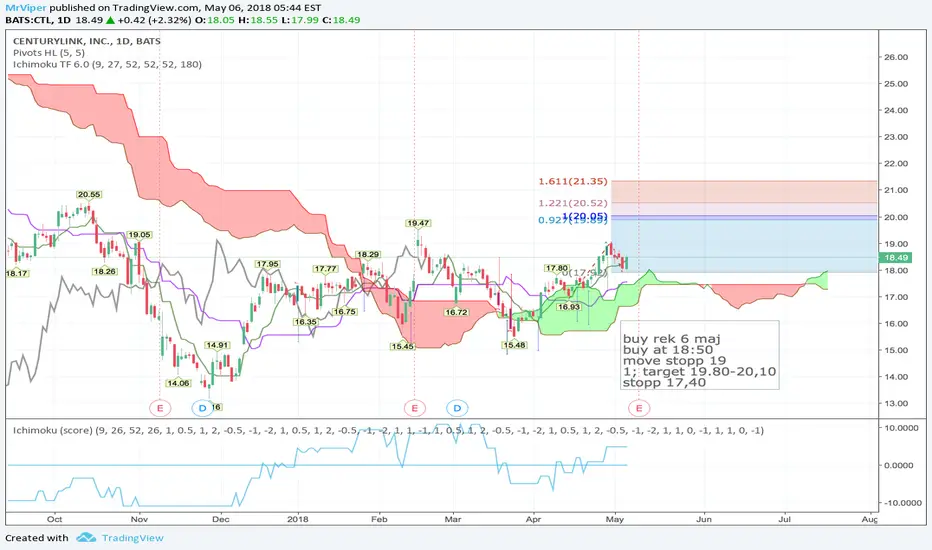
Task: Click the Oct label on the time axis
Action: 54,519
